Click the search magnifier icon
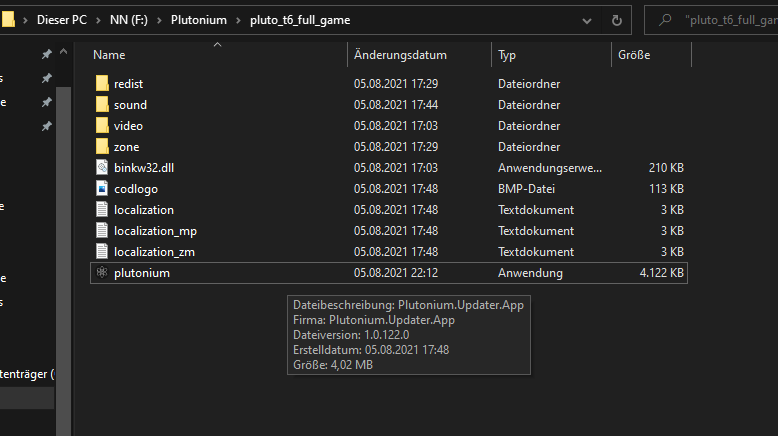778x436 pixels. [x=665, y=20]
